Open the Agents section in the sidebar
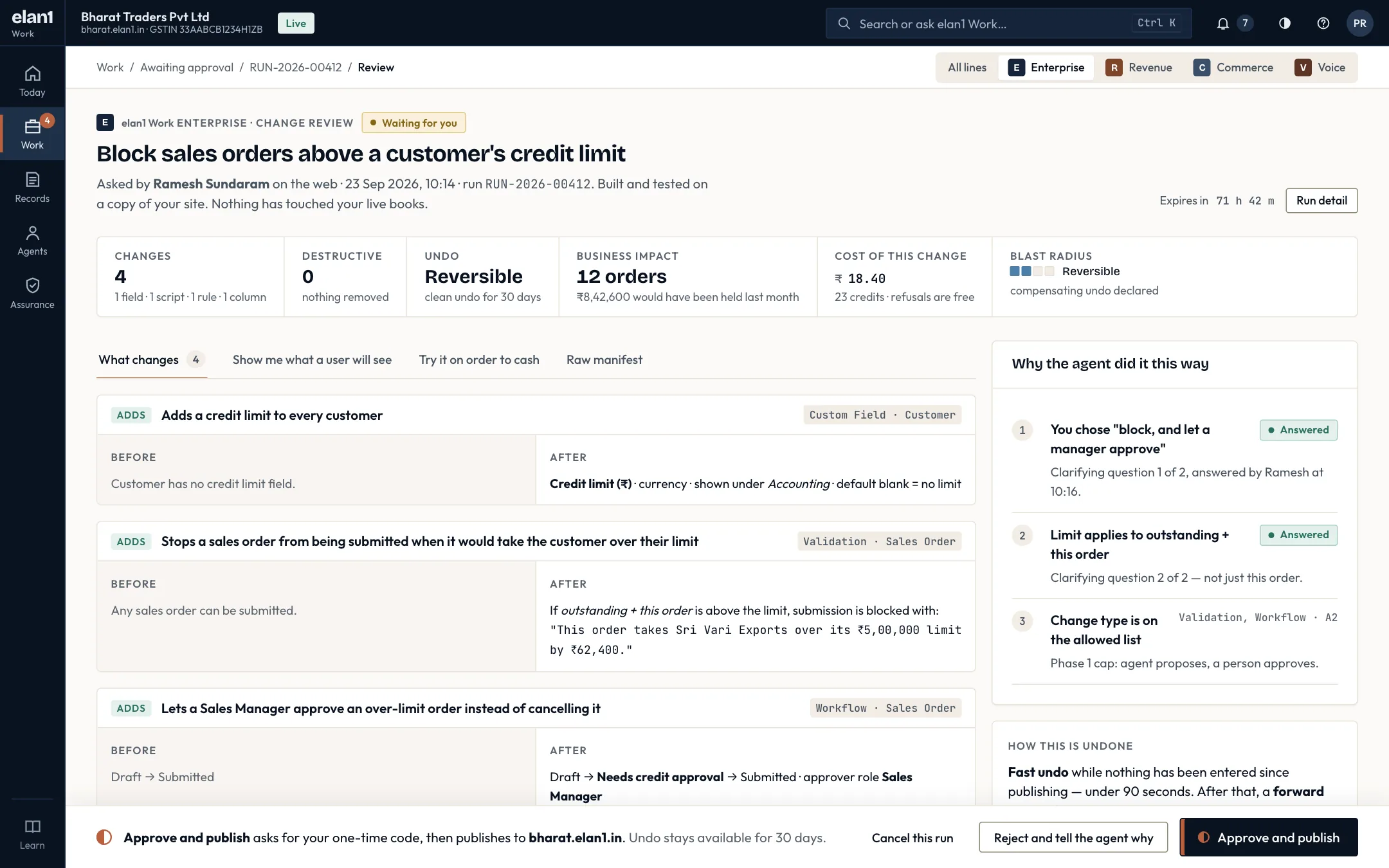The image size is (1389, 868). (32, 240)
